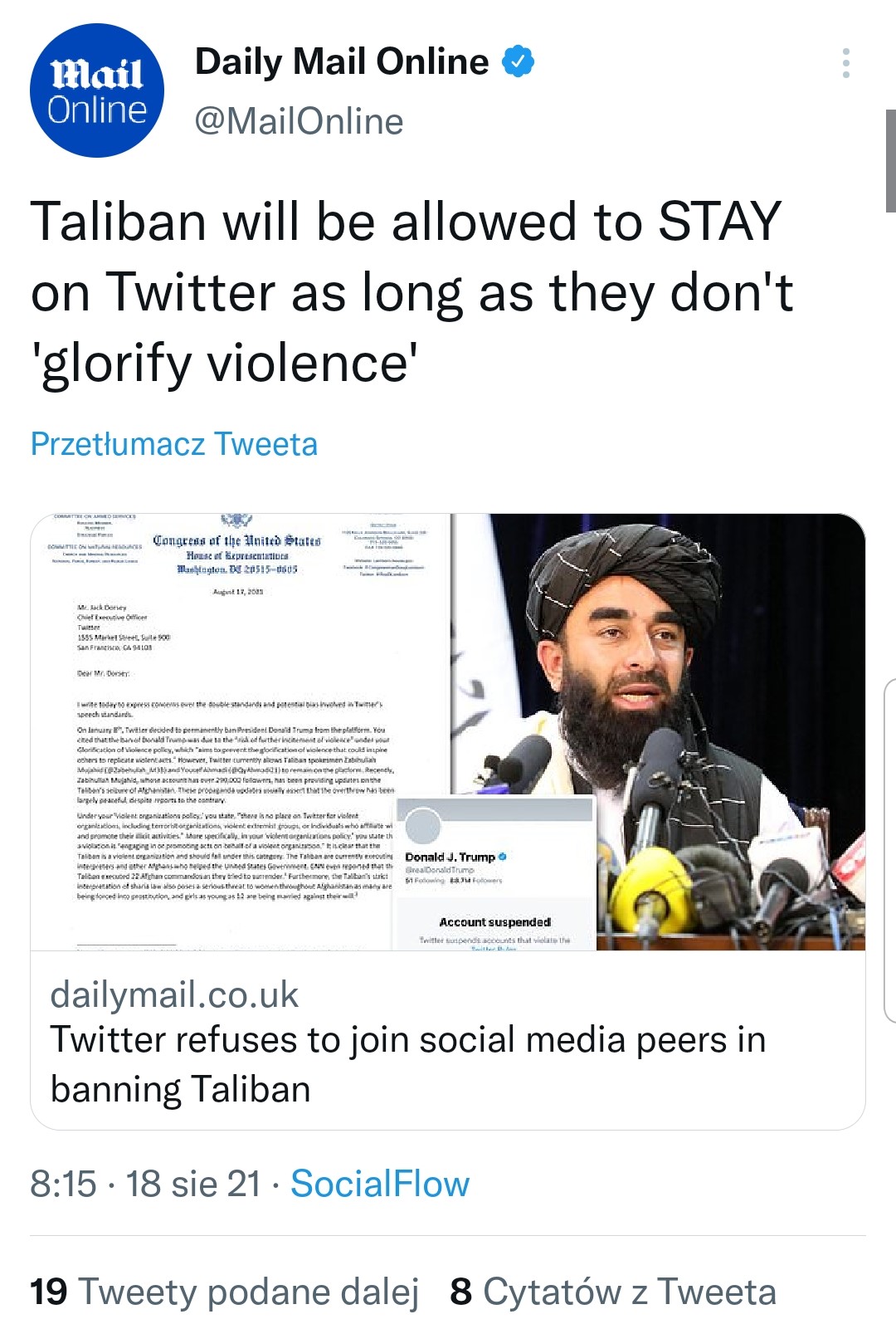Click the vertical scrollbar thumb
896x1319 pixels.
coord(890,160)
